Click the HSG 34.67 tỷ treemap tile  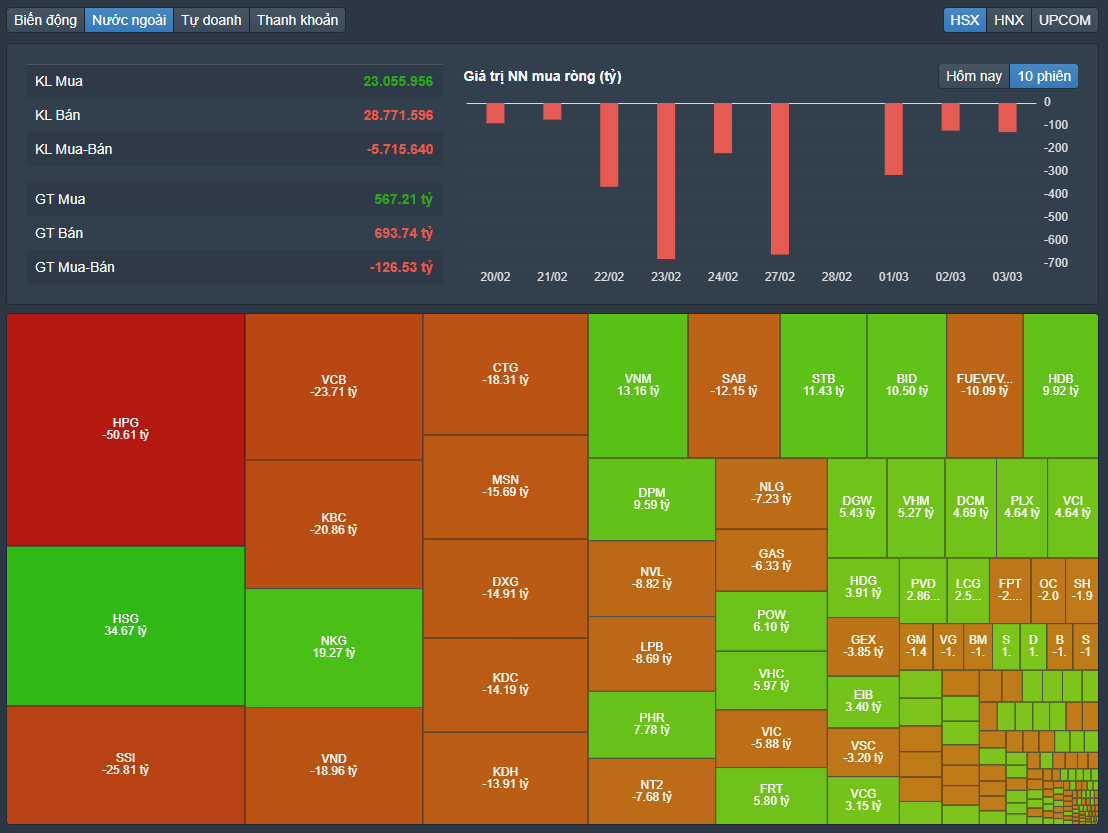126,625
